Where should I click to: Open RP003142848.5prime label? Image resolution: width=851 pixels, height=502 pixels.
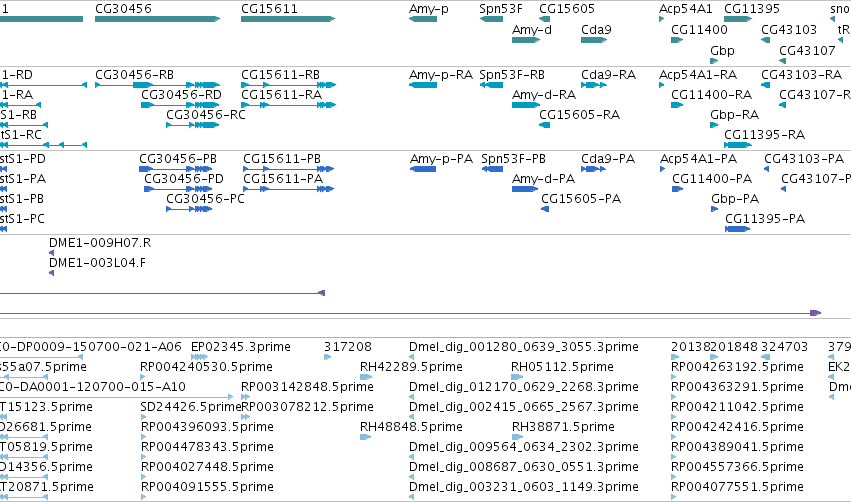tap(307, 386)
